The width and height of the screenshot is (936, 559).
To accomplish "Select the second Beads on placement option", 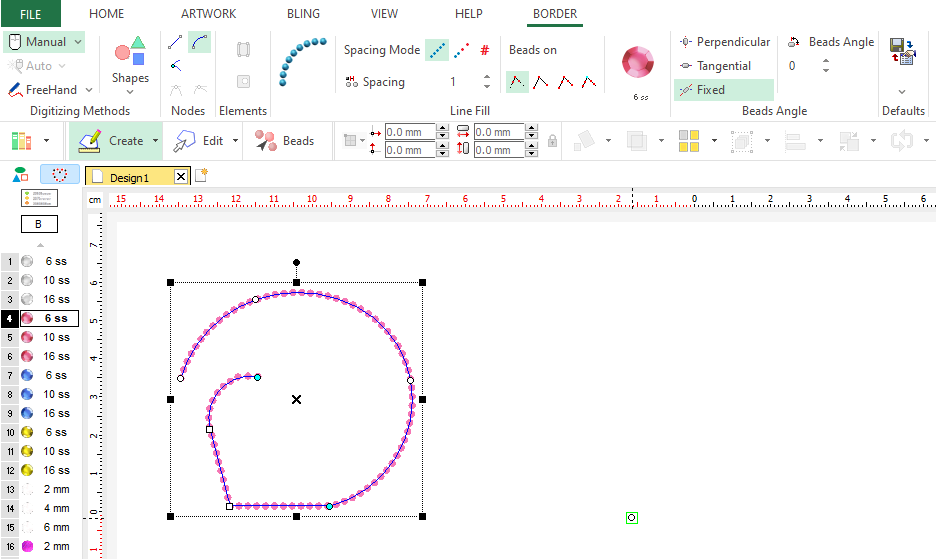I will 541,82.
